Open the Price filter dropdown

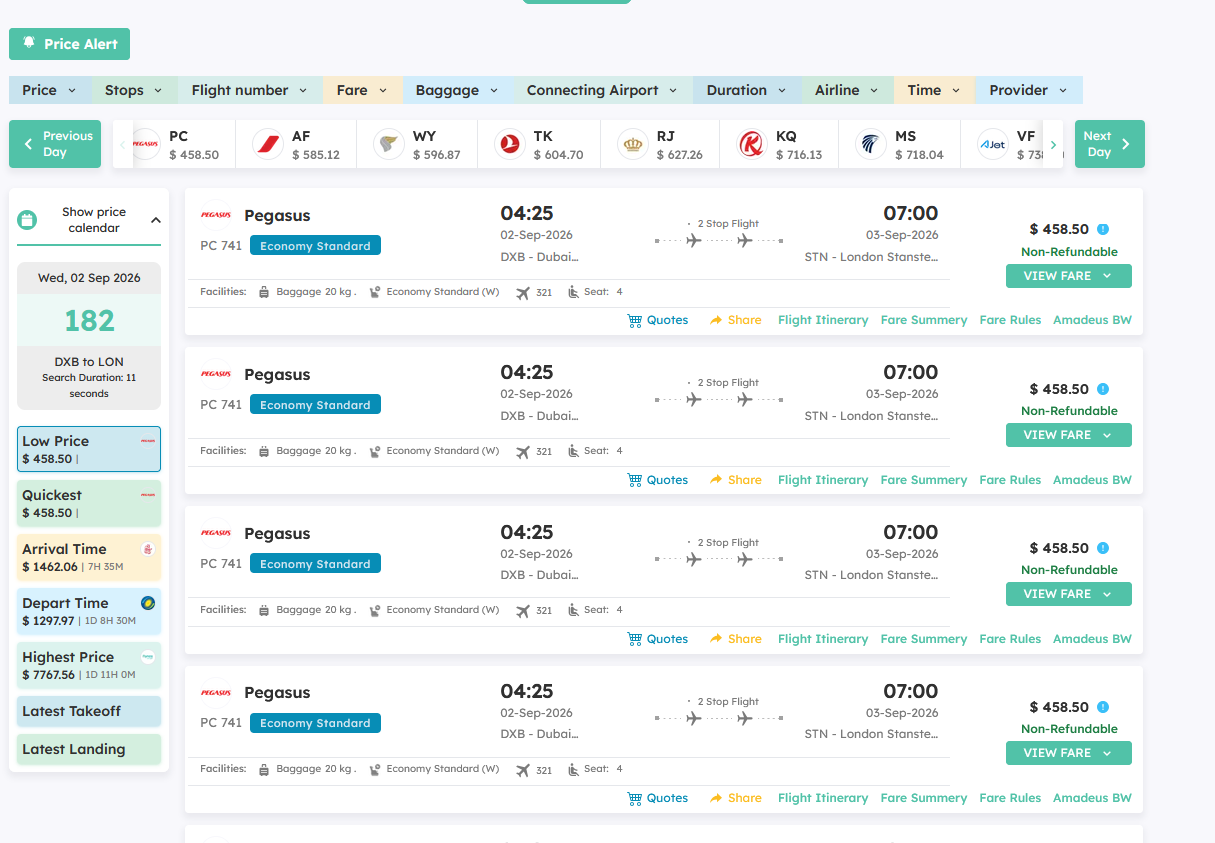click(50, 90)
